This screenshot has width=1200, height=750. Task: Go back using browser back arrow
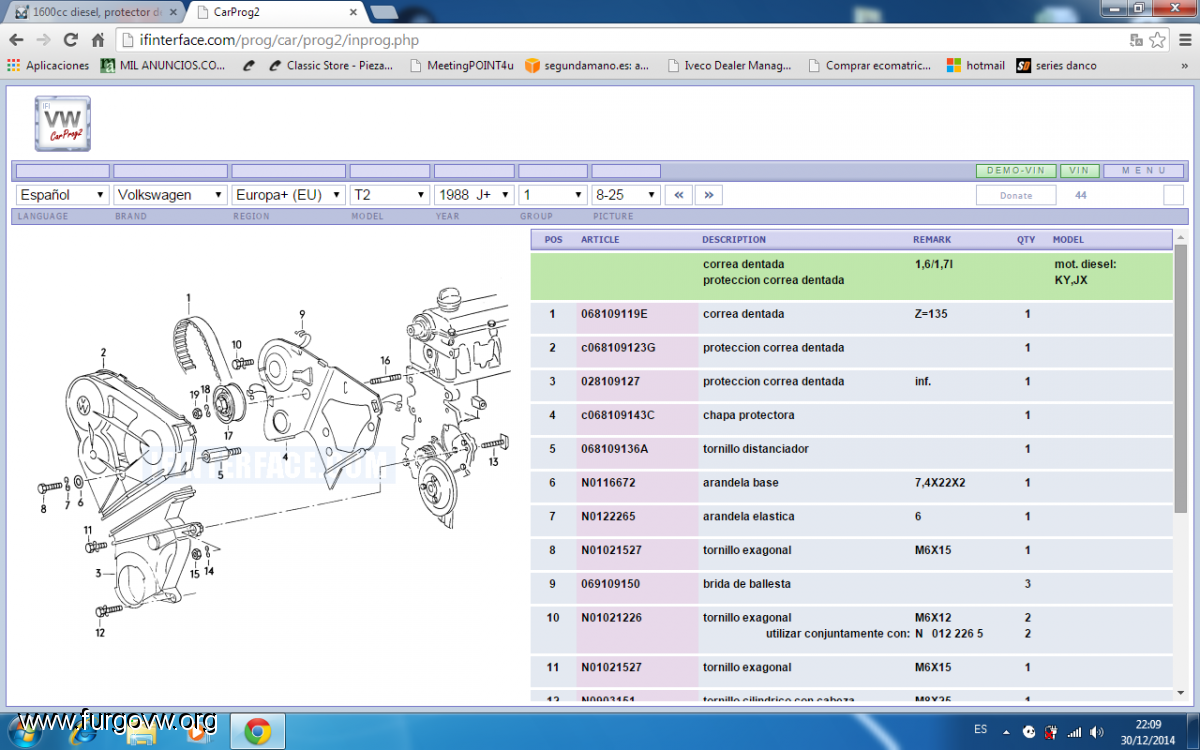pyautogui.click(x=16, y=40)
